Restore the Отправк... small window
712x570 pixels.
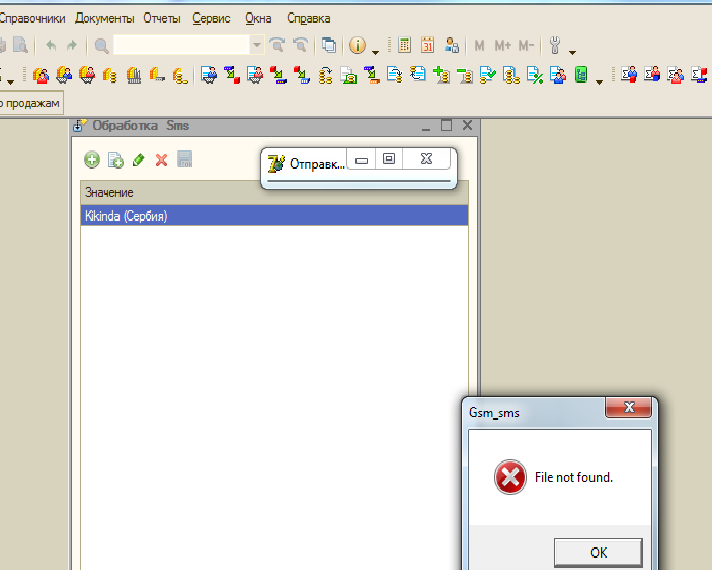click(x=389, y=159)
